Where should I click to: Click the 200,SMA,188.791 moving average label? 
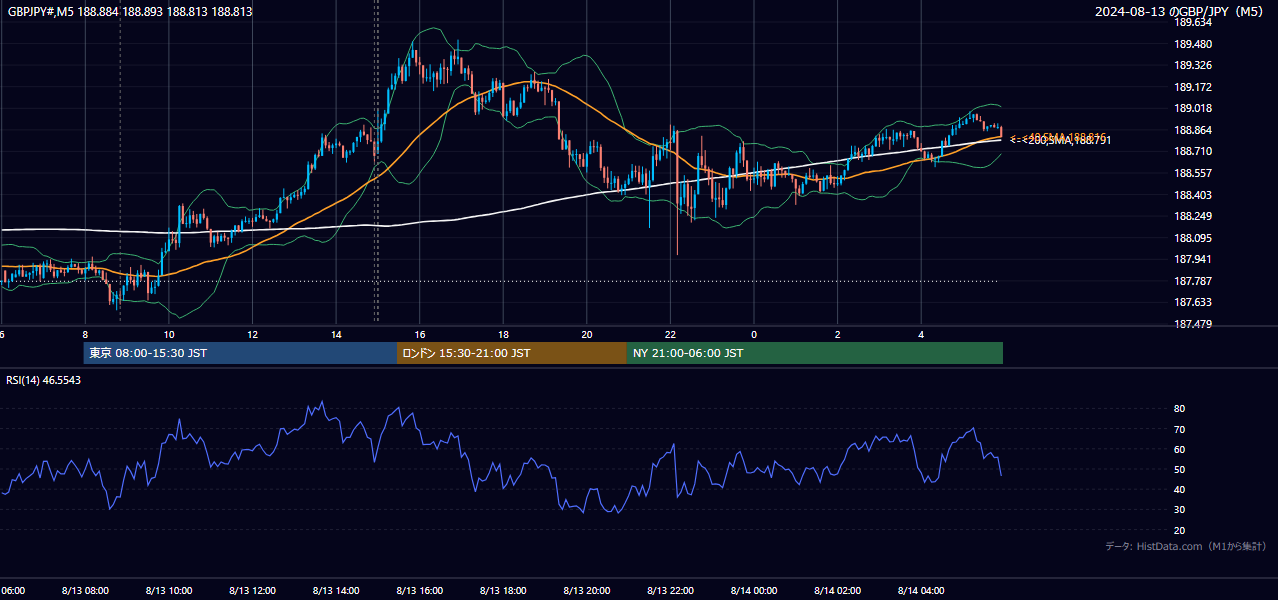tap(1066, 141)
